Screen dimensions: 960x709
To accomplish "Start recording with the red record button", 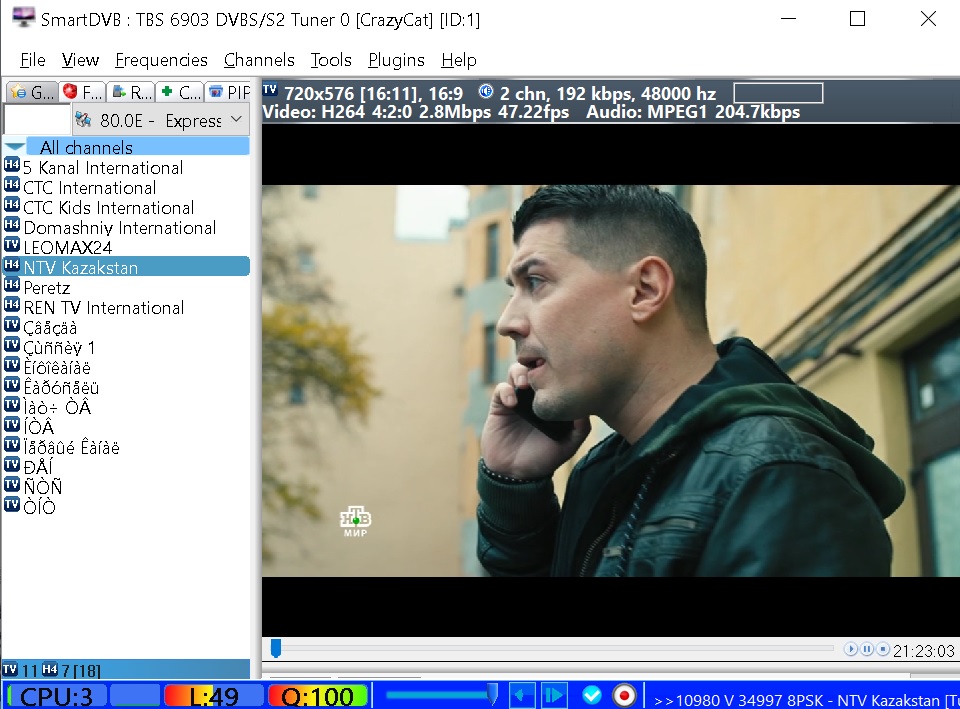I will (x=624, y=696).
